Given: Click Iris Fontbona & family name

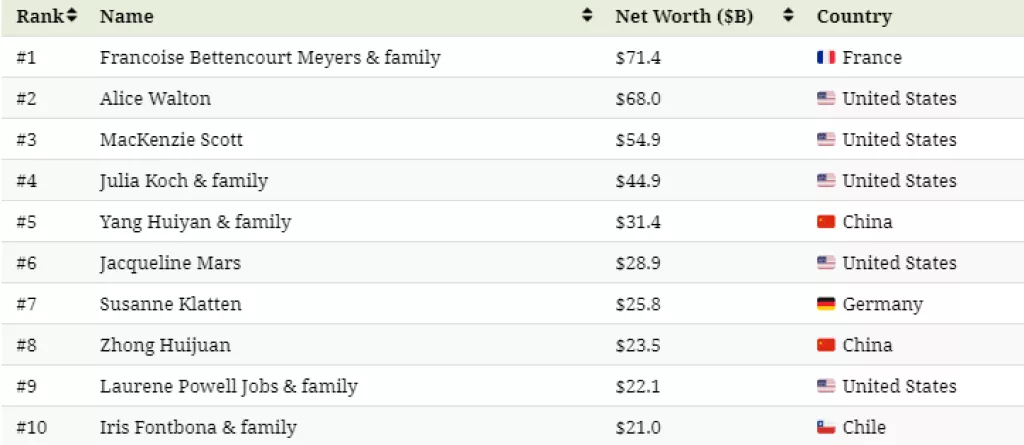Looking at the screenshot, I should pyautogui.click(x=198, y=427).
